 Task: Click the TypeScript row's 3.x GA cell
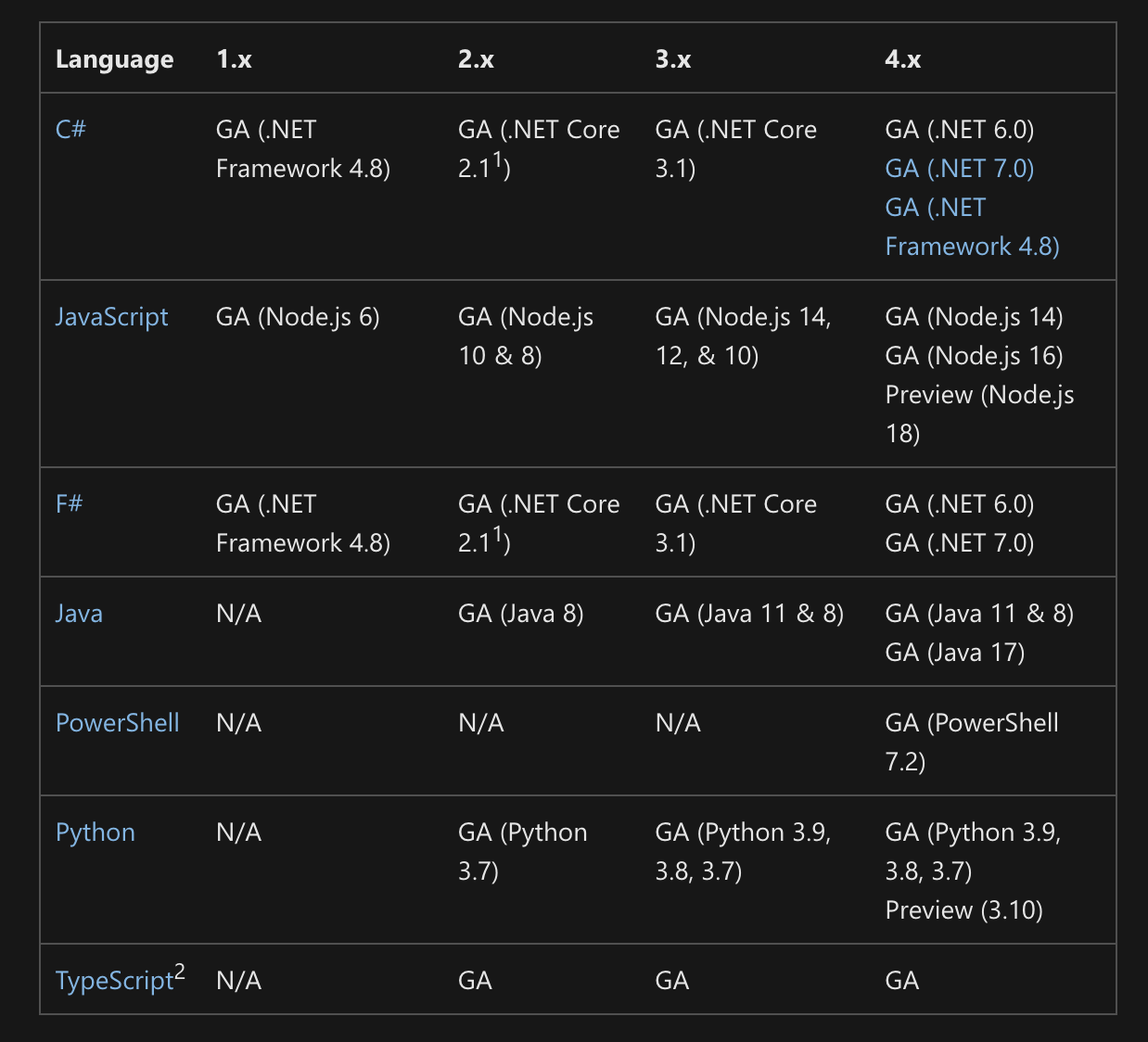pyautogui.click(x=672, y=981)
